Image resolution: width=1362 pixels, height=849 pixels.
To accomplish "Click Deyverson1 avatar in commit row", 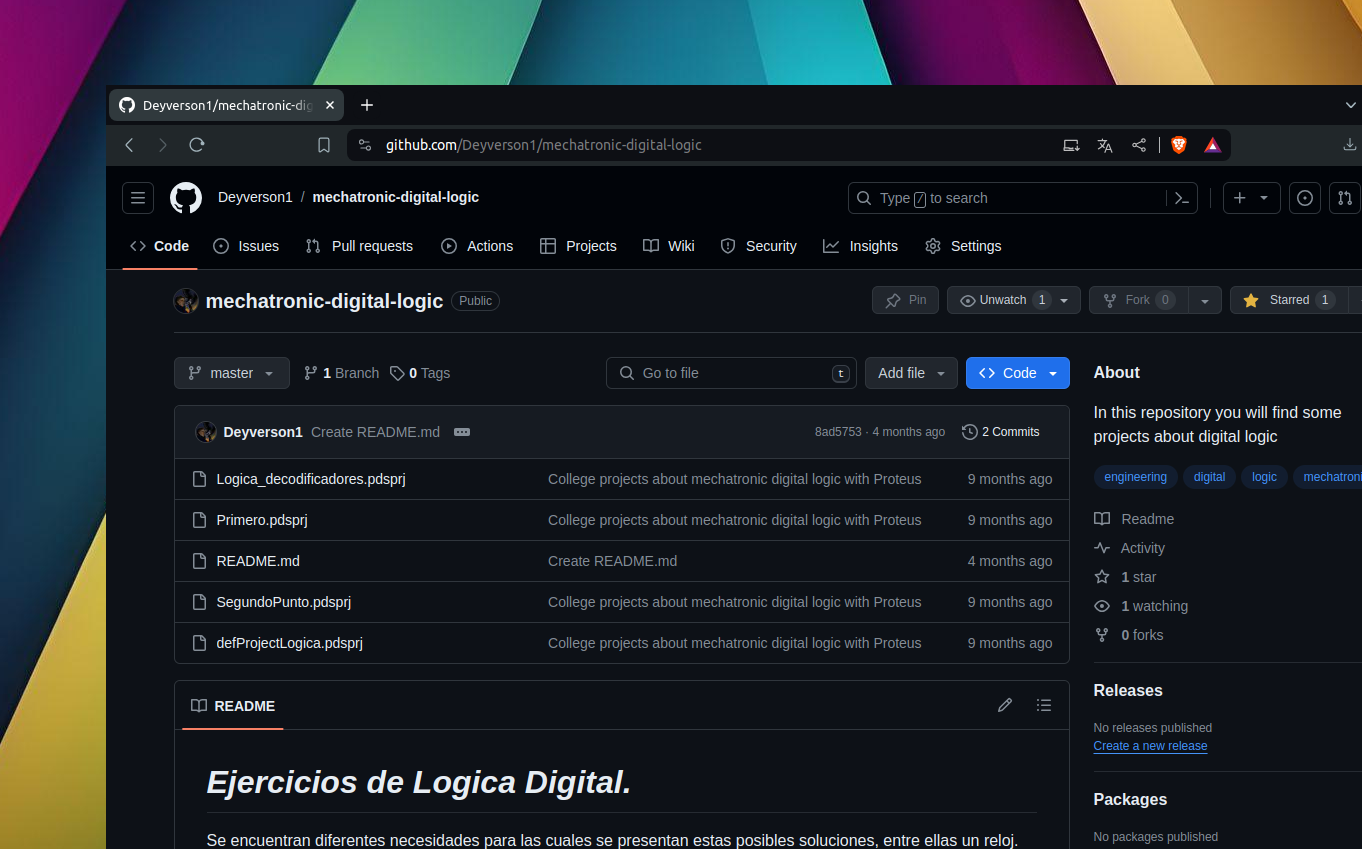I will pyautogui.click(x=206, y=432).
